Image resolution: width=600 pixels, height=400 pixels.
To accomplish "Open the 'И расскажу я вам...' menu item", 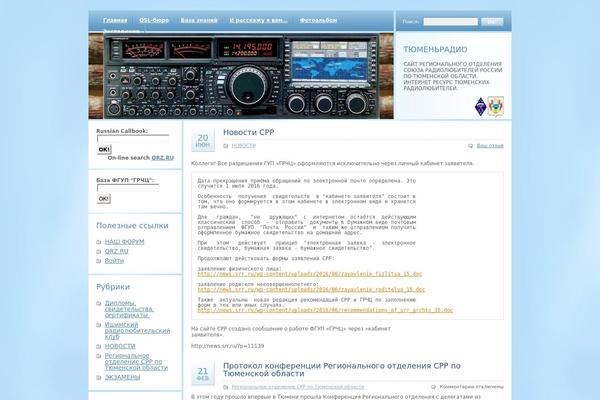I will [258, 20].
